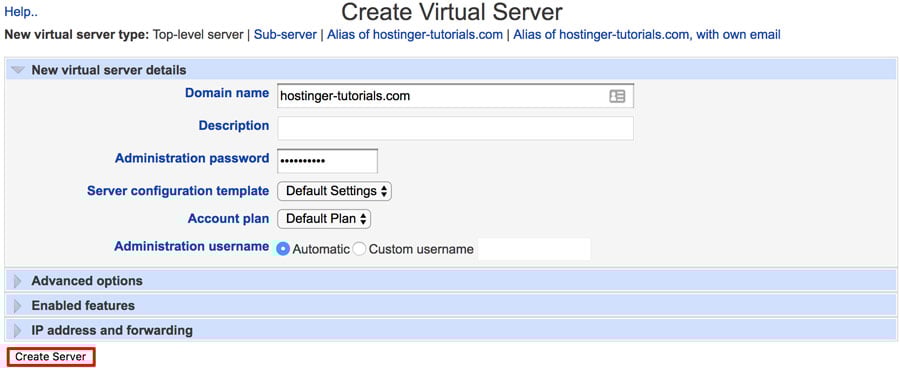Click the contact card icon in Domain name field
Viewport: 900px width, 380px height.
coord(617,96)
